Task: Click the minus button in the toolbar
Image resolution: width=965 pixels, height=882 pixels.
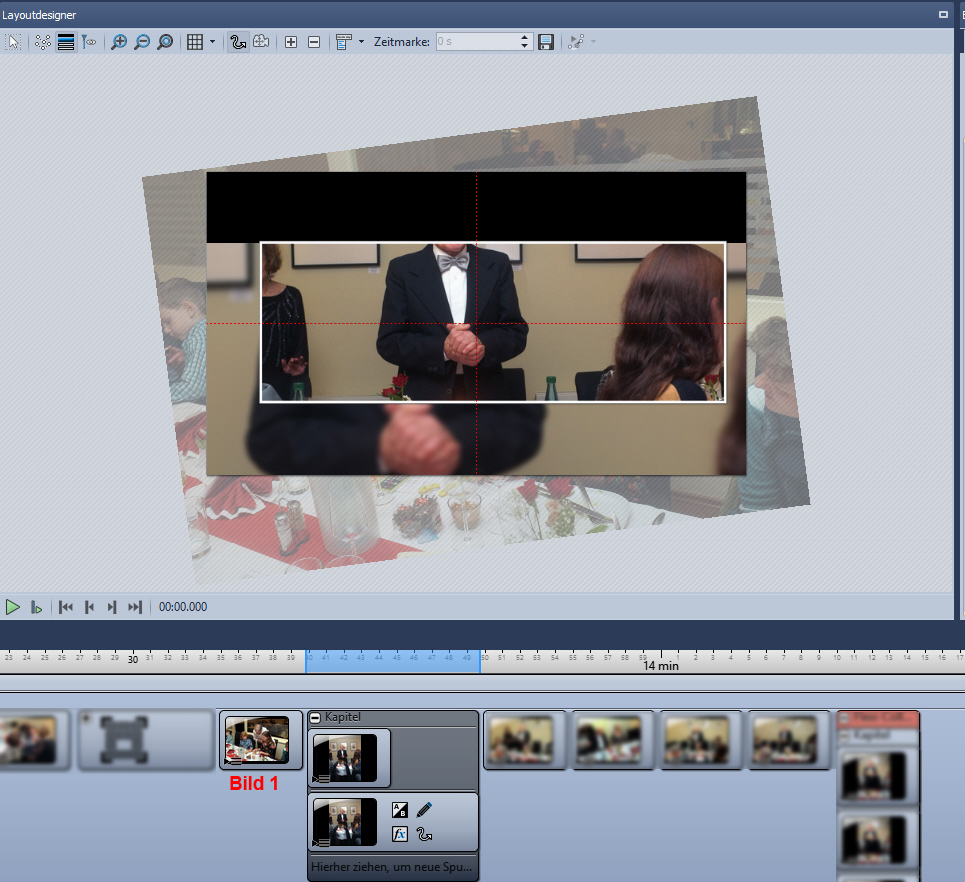Action: (x=313, y=42)
